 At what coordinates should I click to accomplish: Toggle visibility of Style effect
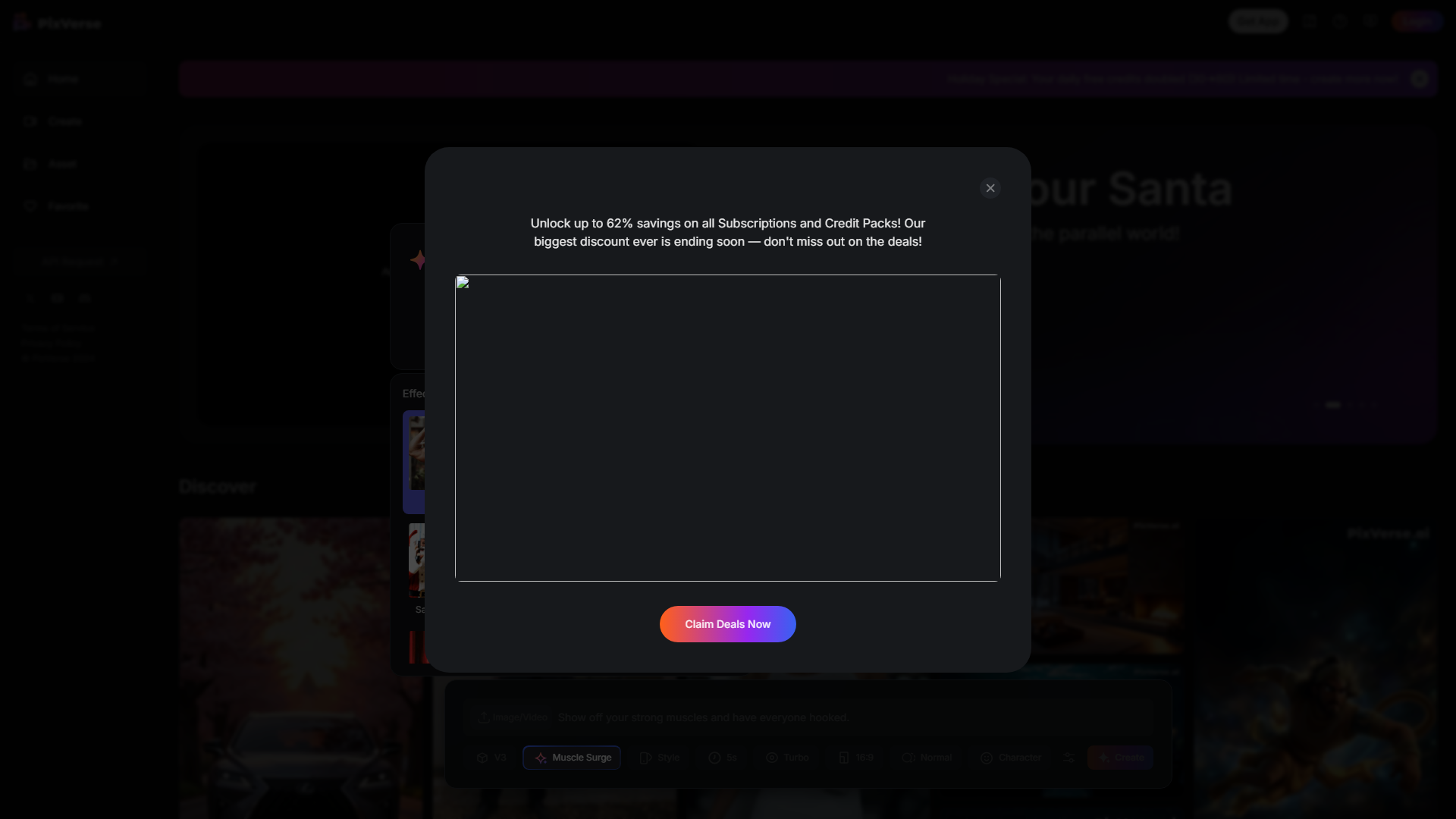coord(660,758)
